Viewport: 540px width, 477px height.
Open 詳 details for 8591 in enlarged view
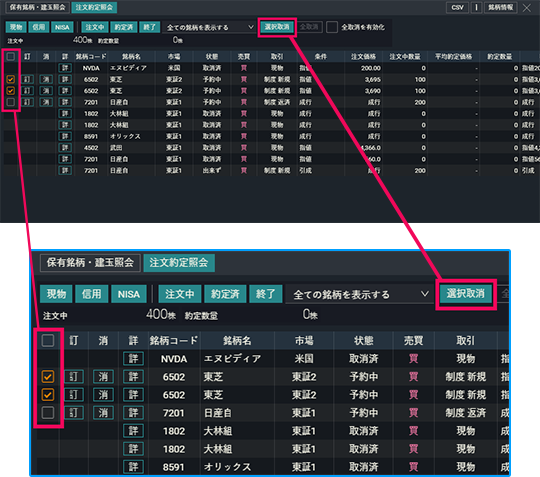tap(133, 467)
